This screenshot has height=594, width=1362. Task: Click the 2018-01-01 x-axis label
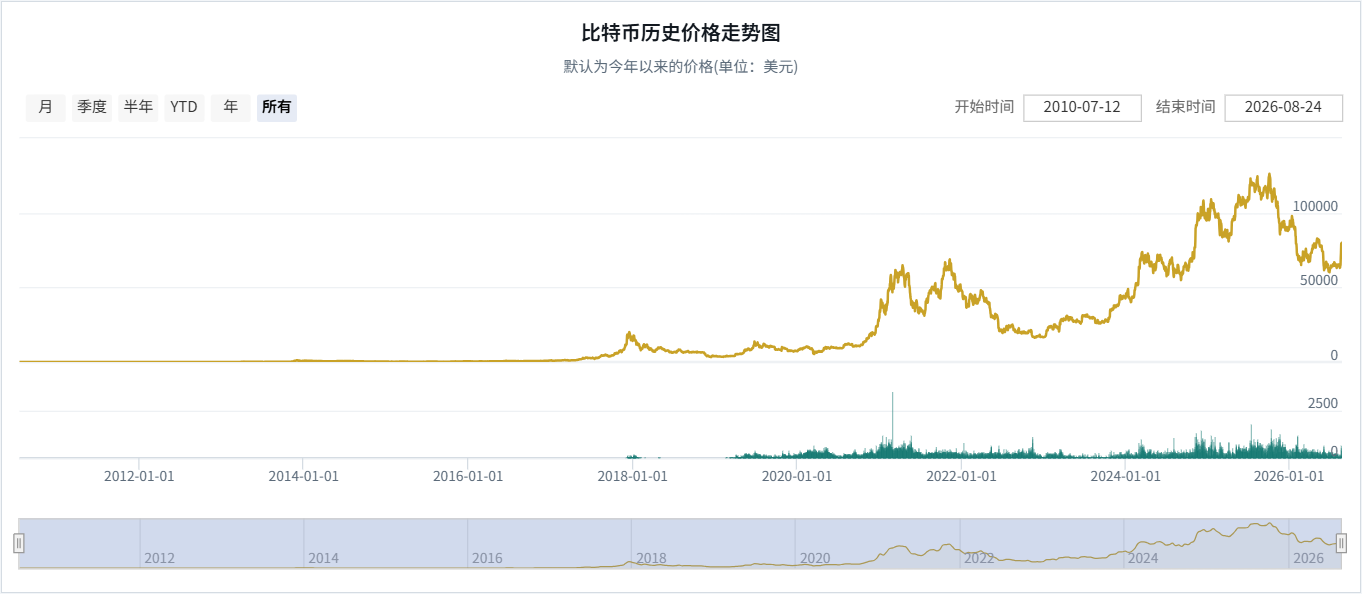pos(632,476)
